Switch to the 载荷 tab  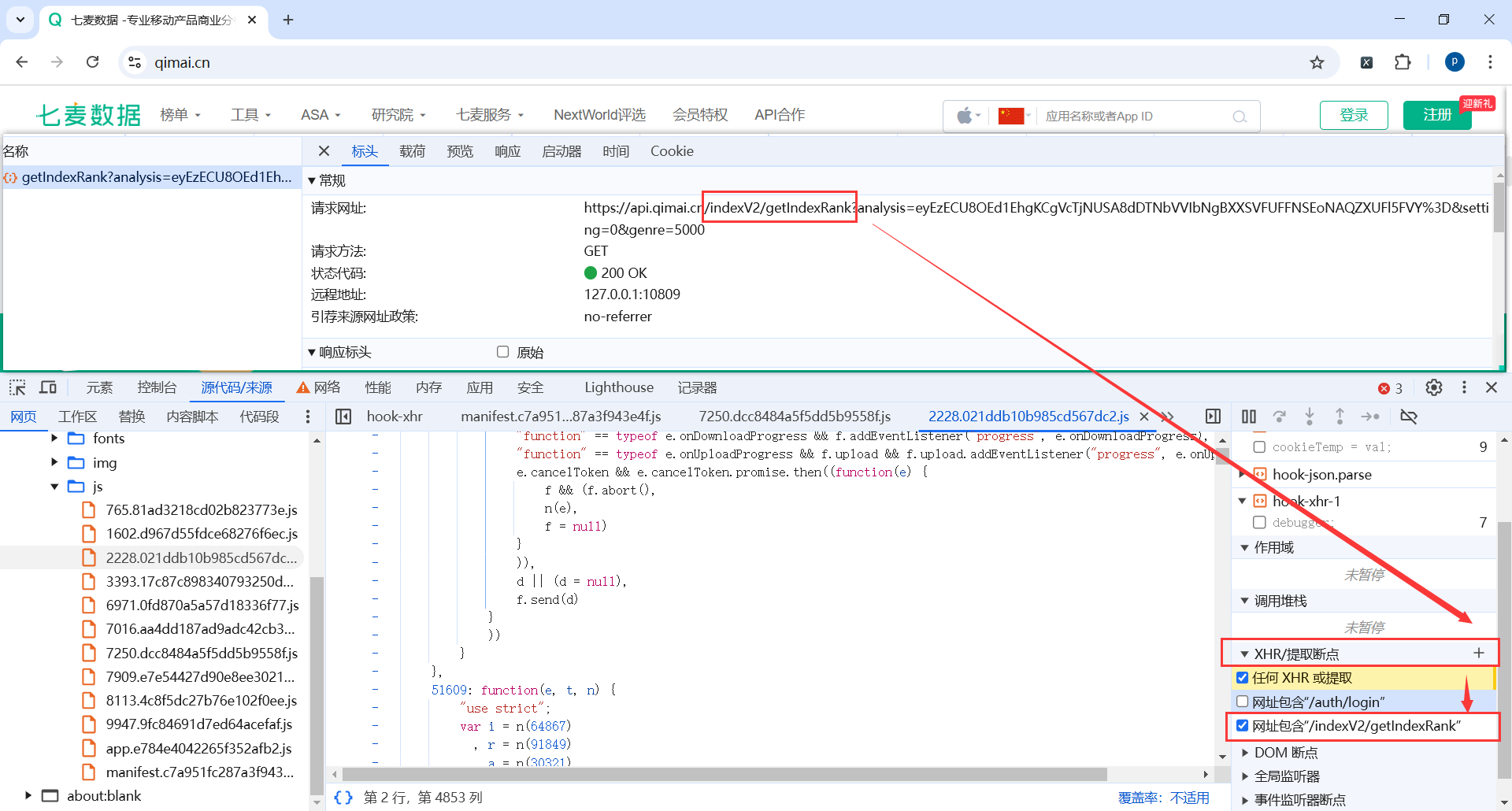click(412, 151)
